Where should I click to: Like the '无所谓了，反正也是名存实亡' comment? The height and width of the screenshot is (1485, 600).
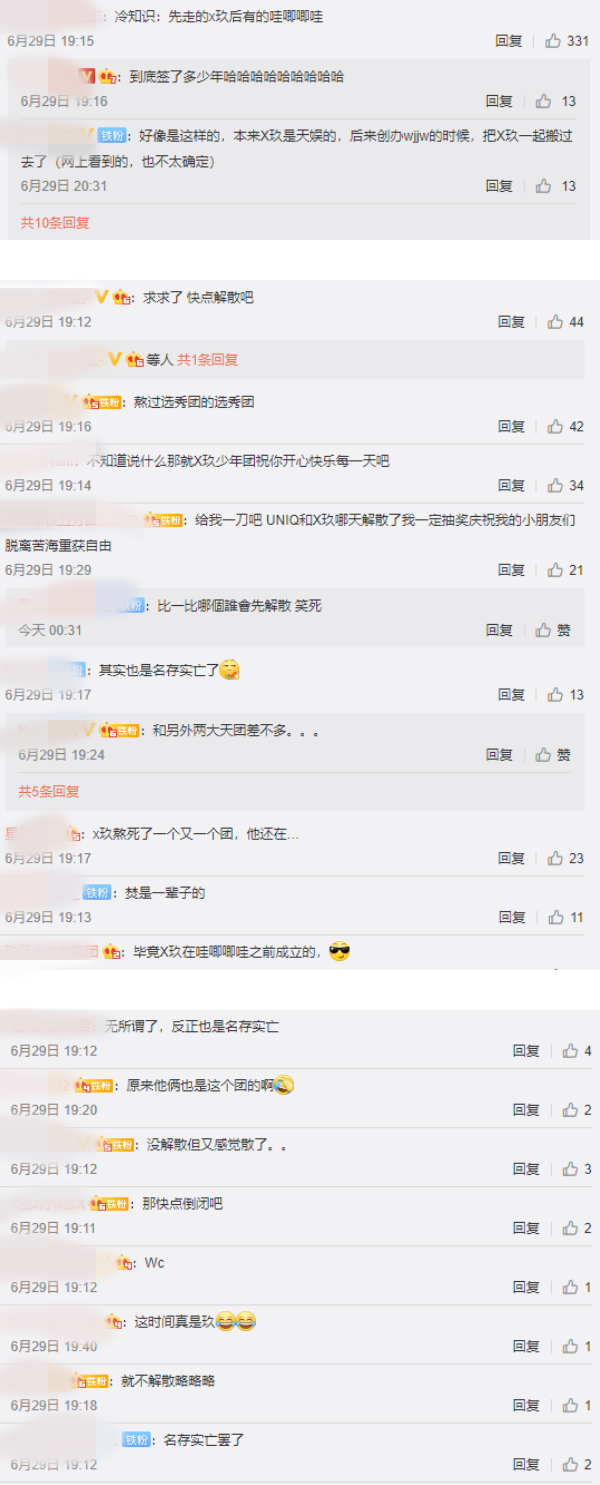(x=577, y=1051)
